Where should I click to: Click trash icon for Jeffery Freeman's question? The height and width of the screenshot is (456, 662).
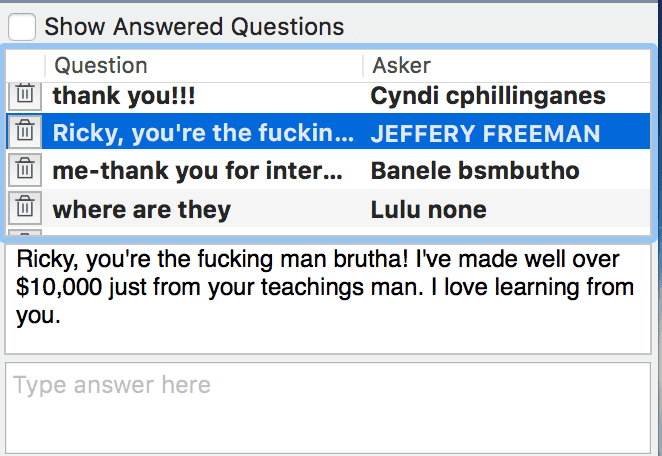point(25,132)
